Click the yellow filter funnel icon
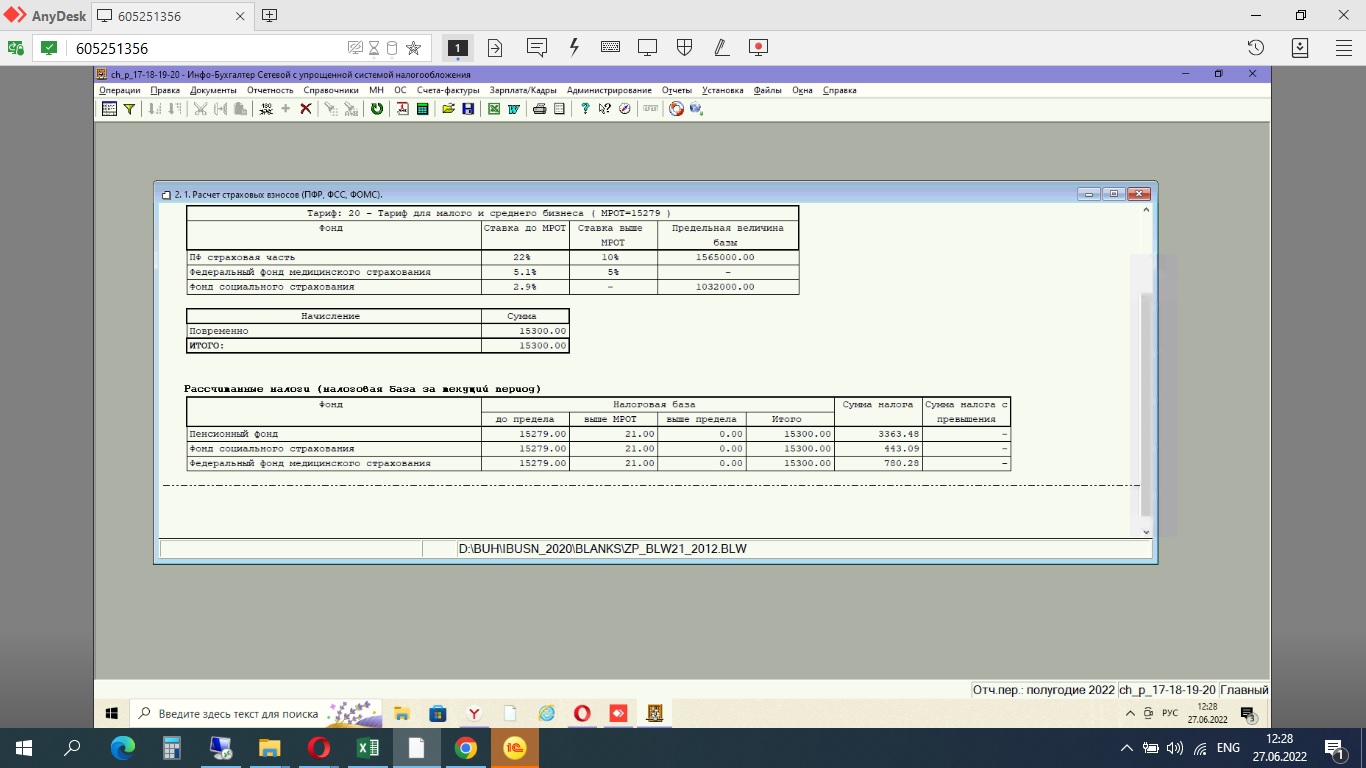1366x768 pixels. pyautogui.click(x=129, y=109)
